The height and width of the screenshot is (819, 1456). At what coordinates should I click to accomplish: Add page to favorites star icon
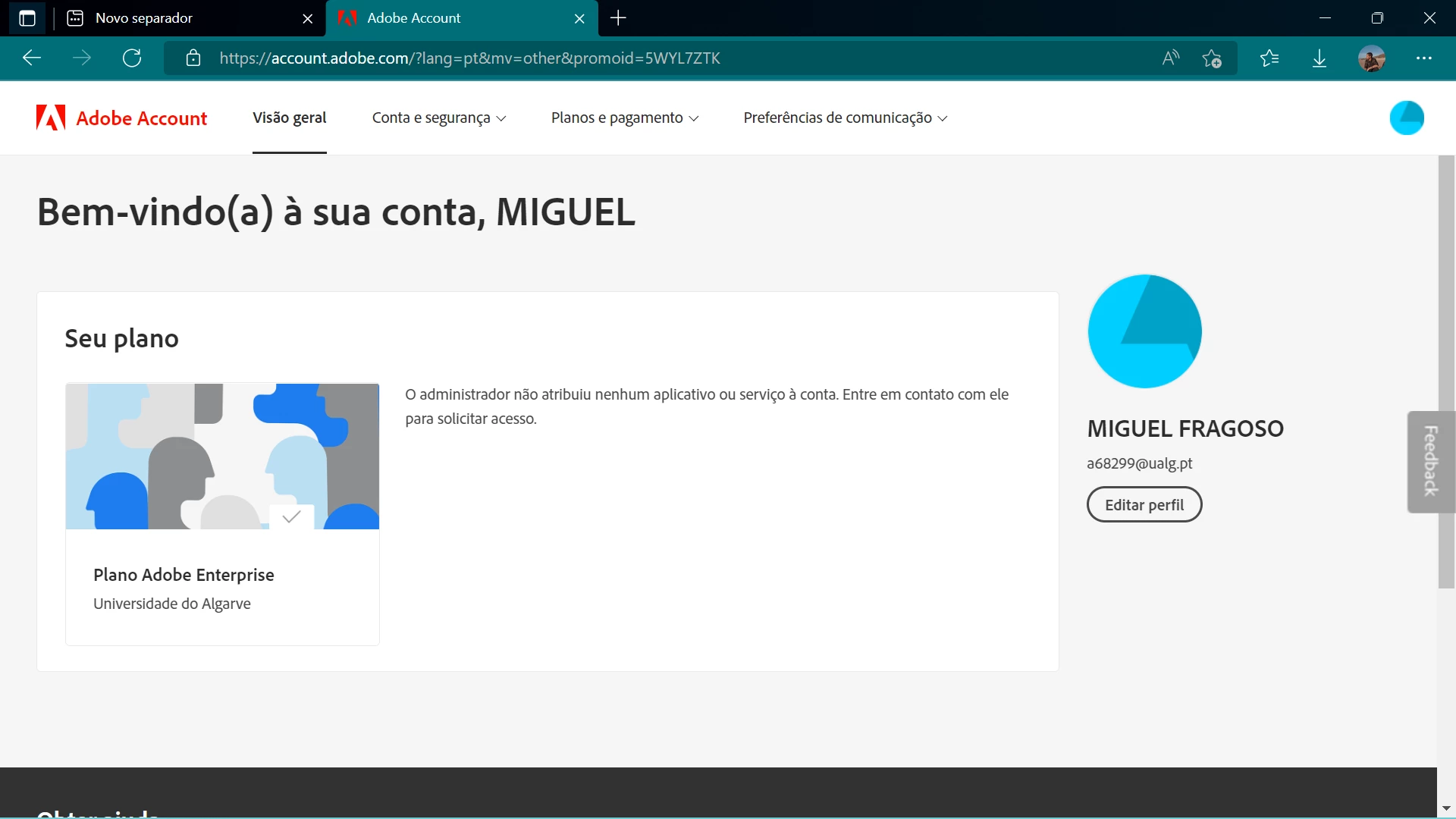coord(1212,58)
